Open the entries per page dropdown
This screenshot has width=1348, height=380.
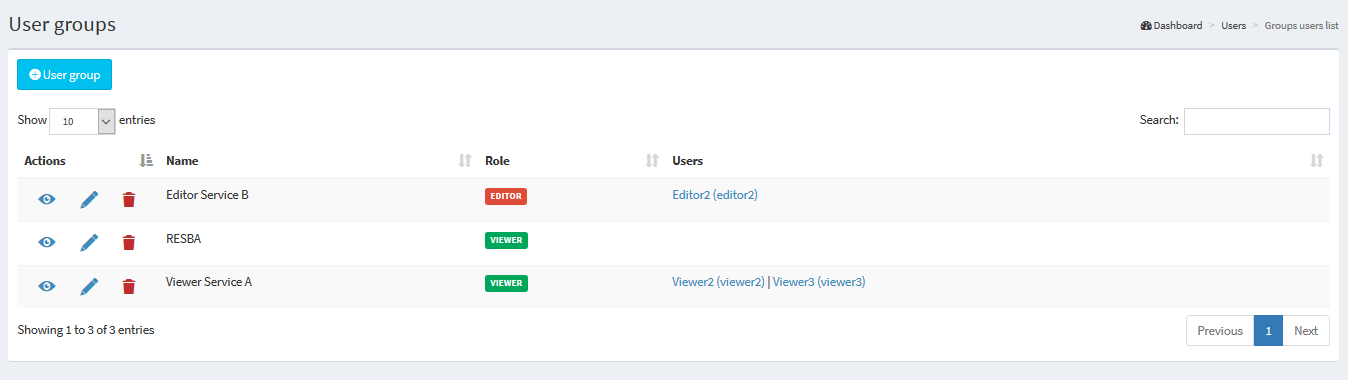click(82, 121)
